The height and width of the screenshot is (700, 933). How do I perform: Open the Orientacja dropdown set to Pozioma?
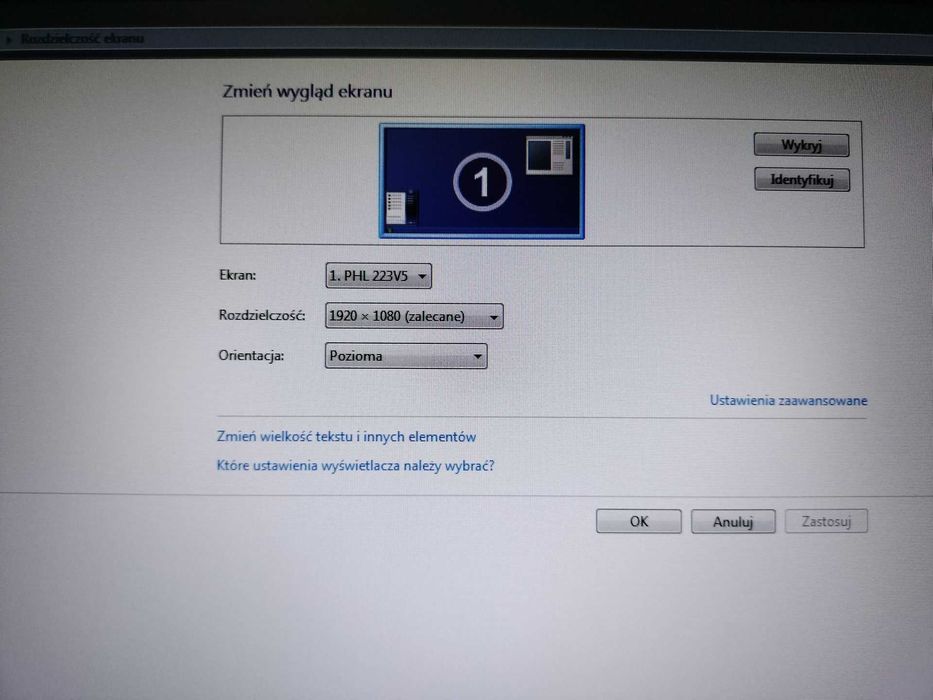click(x=406, y=356)
